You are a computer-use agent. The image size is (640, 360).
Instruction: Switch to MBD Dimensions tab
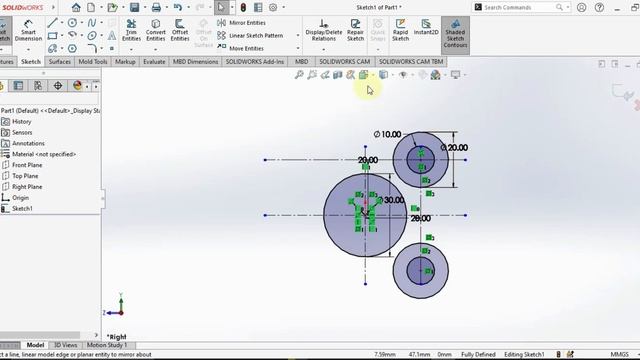196,62
